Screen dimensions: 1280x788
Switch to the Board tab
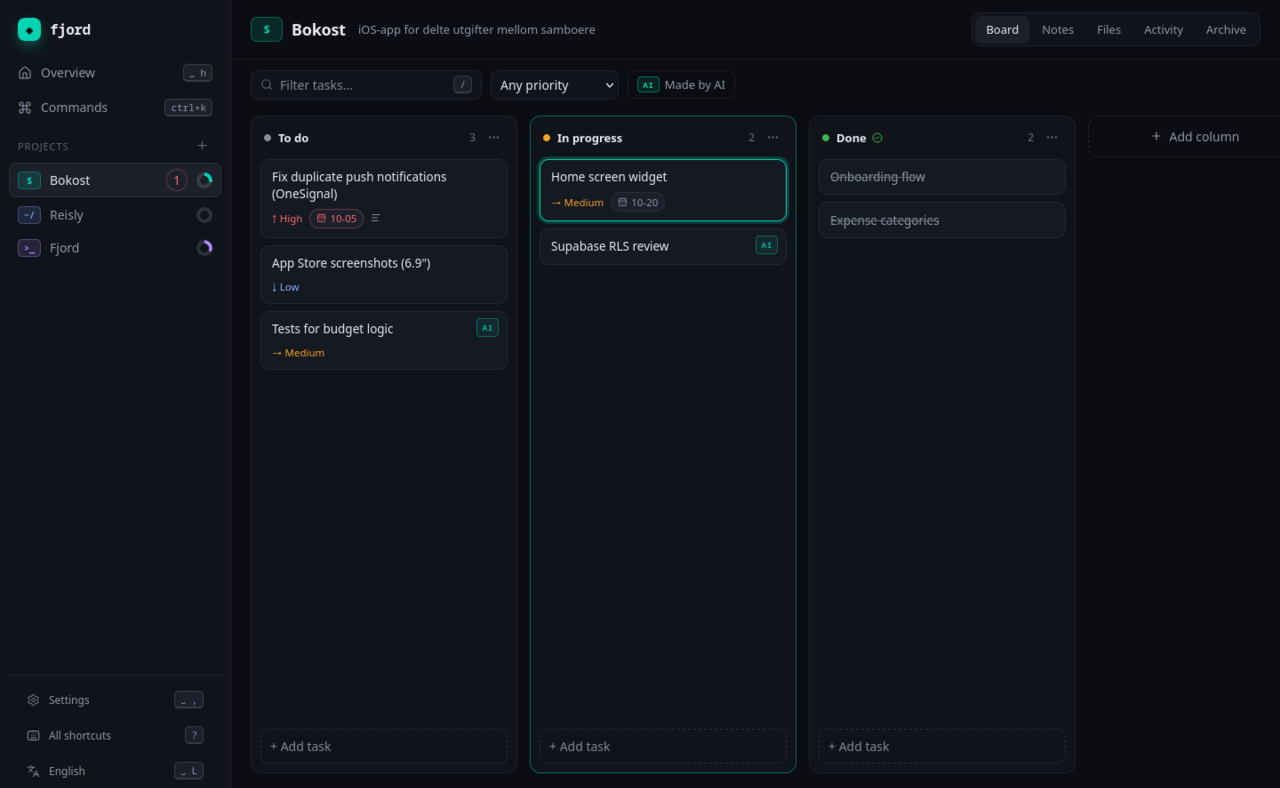click(1002, 30)
